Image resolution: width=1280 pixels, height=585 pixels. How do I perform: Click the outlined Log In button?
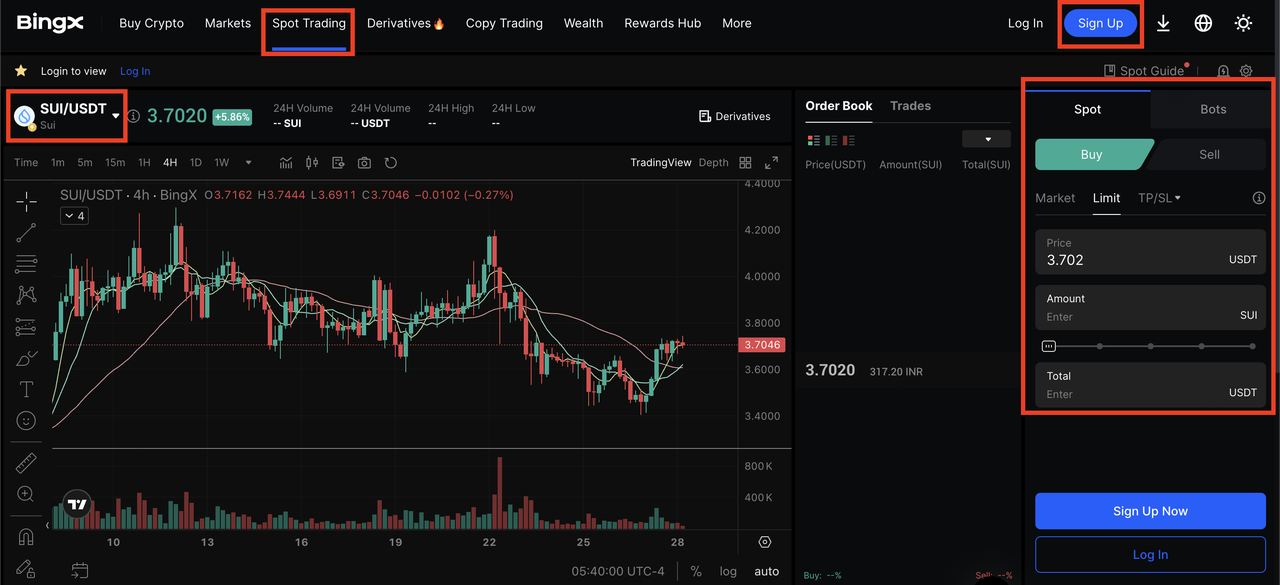point(1151,555)
